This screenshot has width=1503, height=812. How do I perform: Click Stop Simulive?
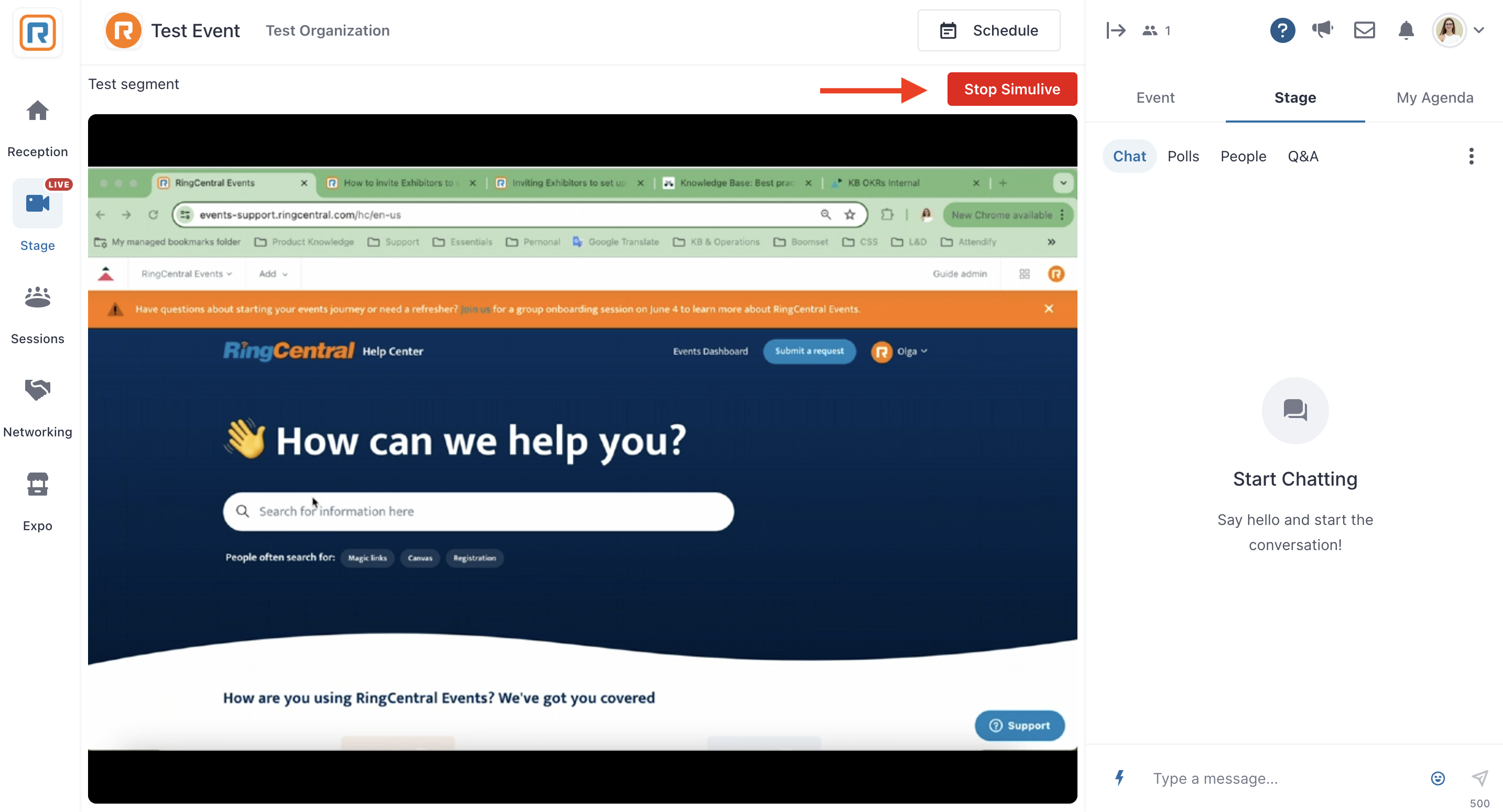click(x=1012, y=89)
